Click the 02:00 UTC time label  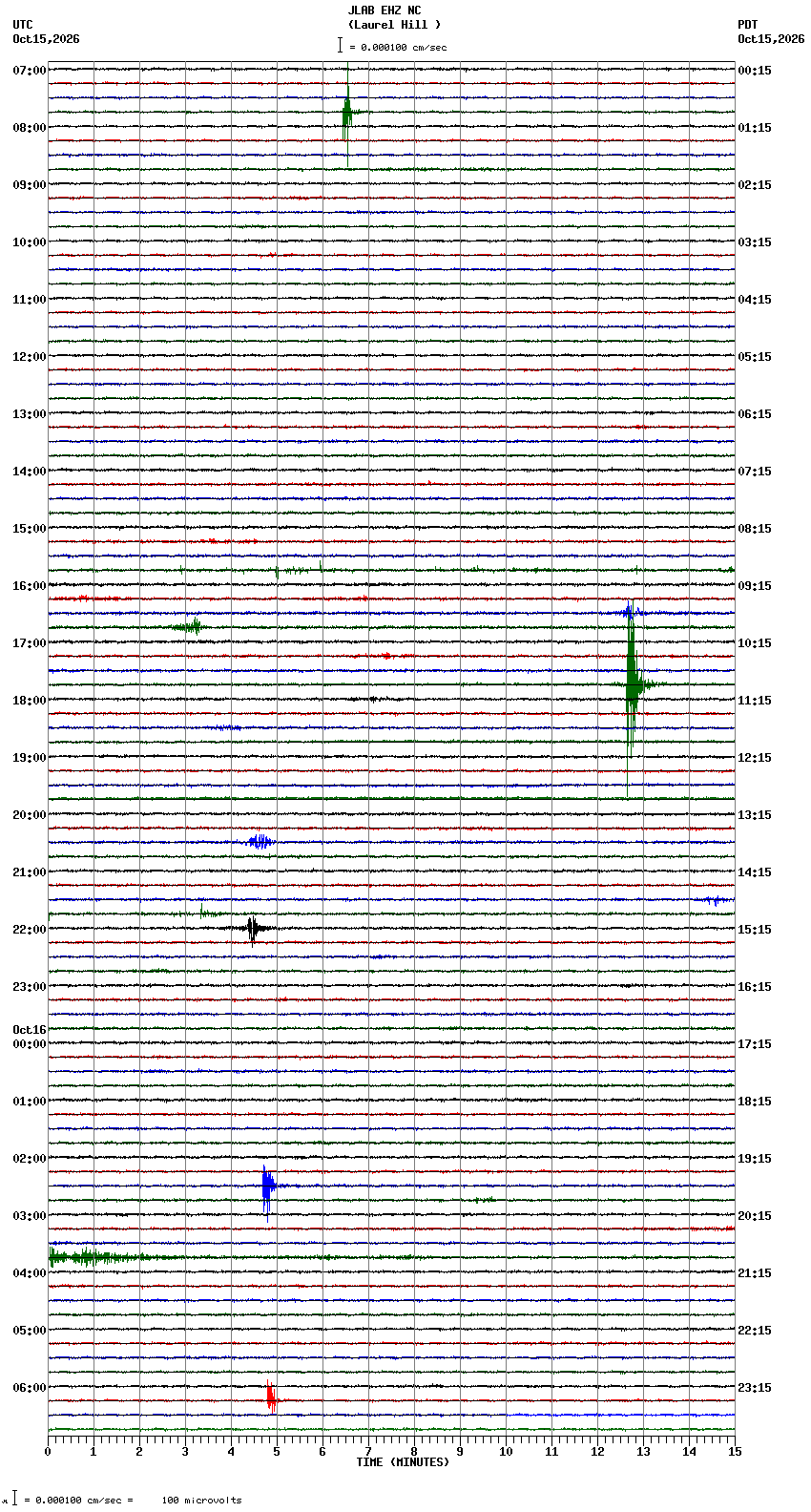30,1159
